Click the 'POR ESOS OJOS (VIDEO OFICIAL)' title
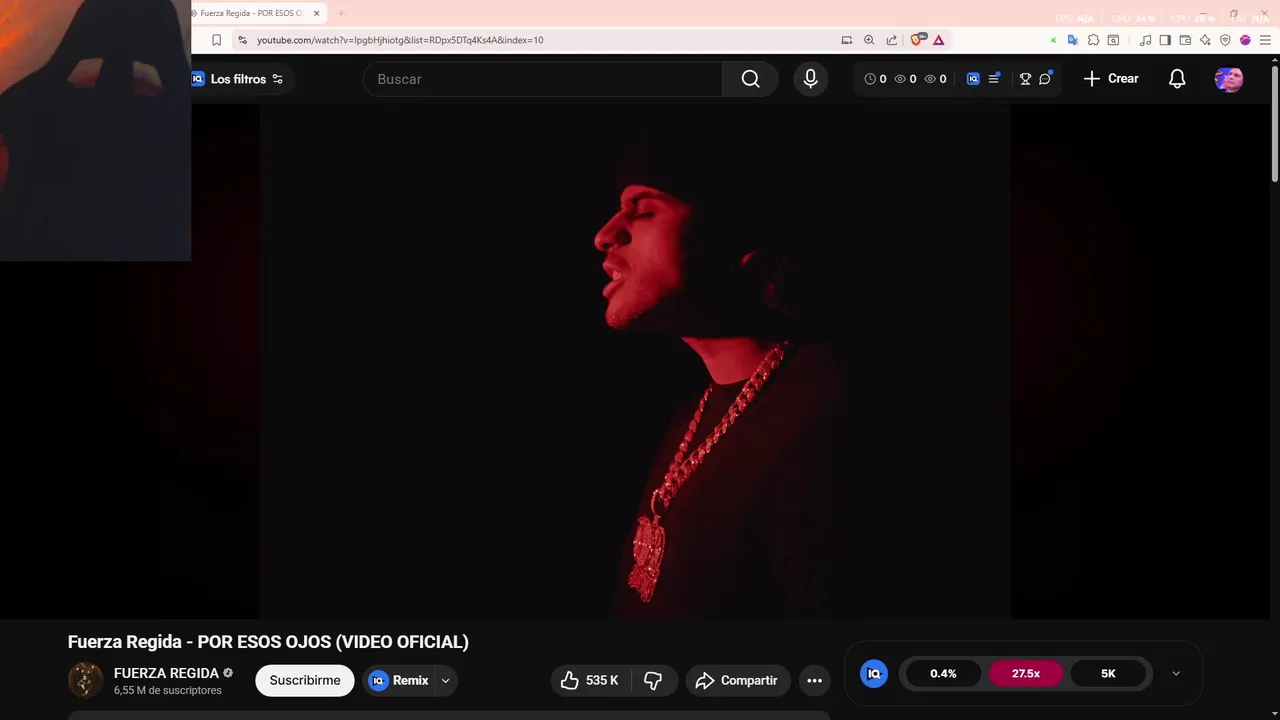 268,642
